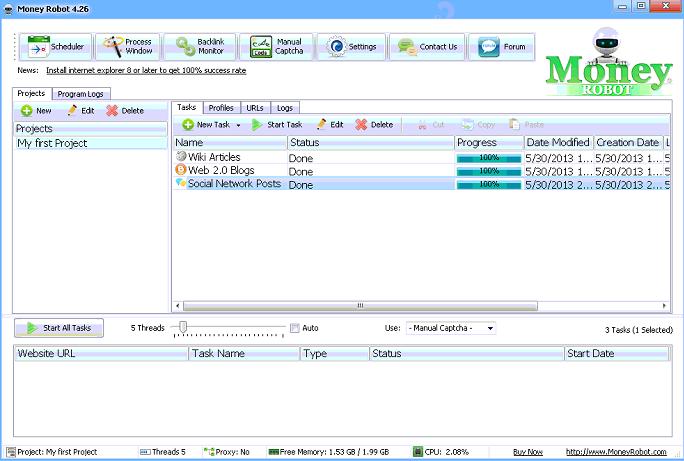Screen dimensions: 684x461
Task: Sort by Progress column header
Action: (489, 143)
